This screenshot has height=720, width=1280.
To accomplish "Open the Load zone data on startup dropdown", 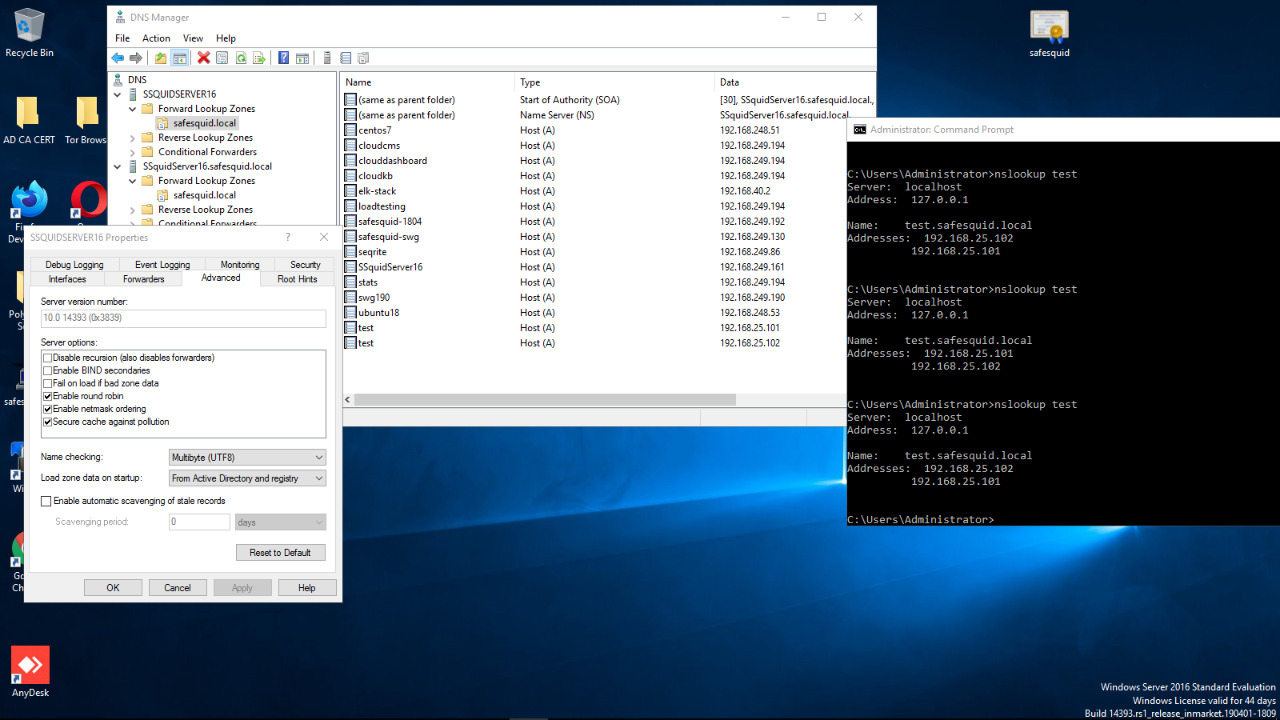I will tap(247, 478).
